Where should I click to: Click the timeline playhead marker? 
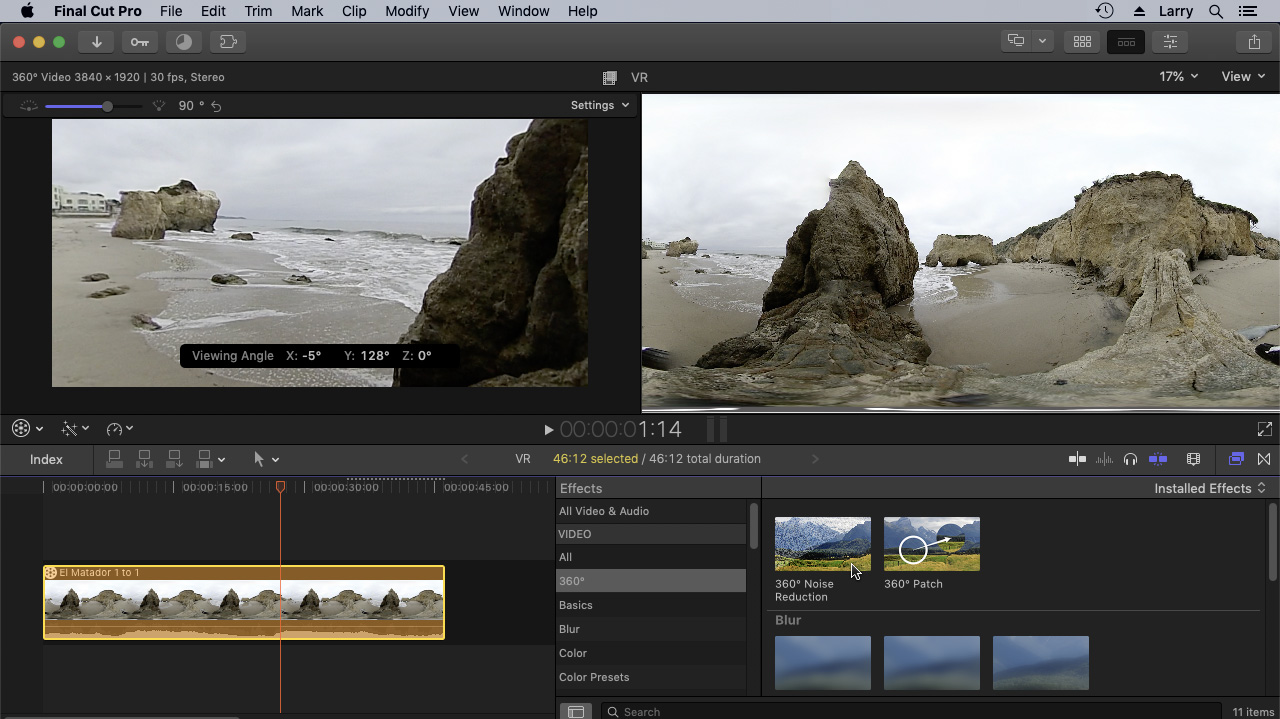[280, 487]
